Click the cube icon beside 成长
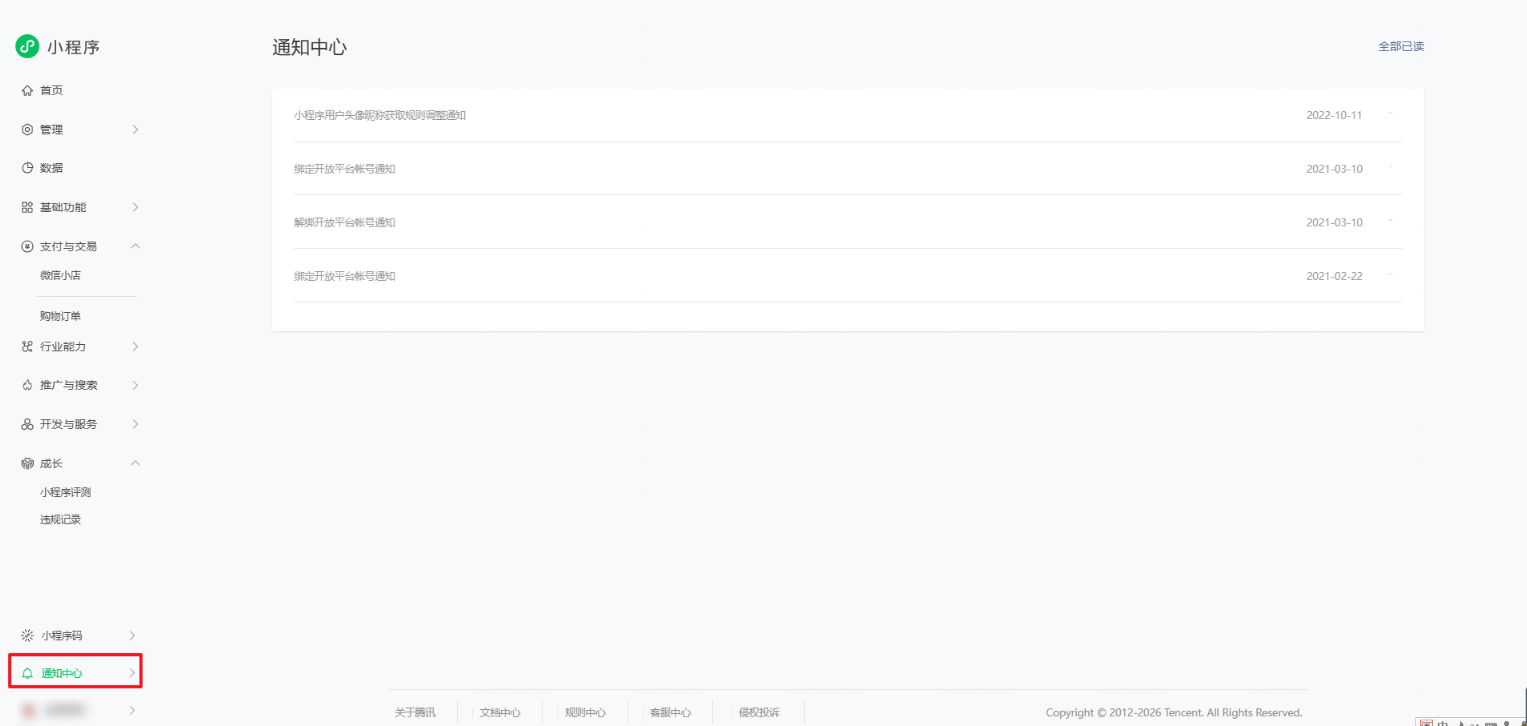1527x726 pixels. [27, 463]
